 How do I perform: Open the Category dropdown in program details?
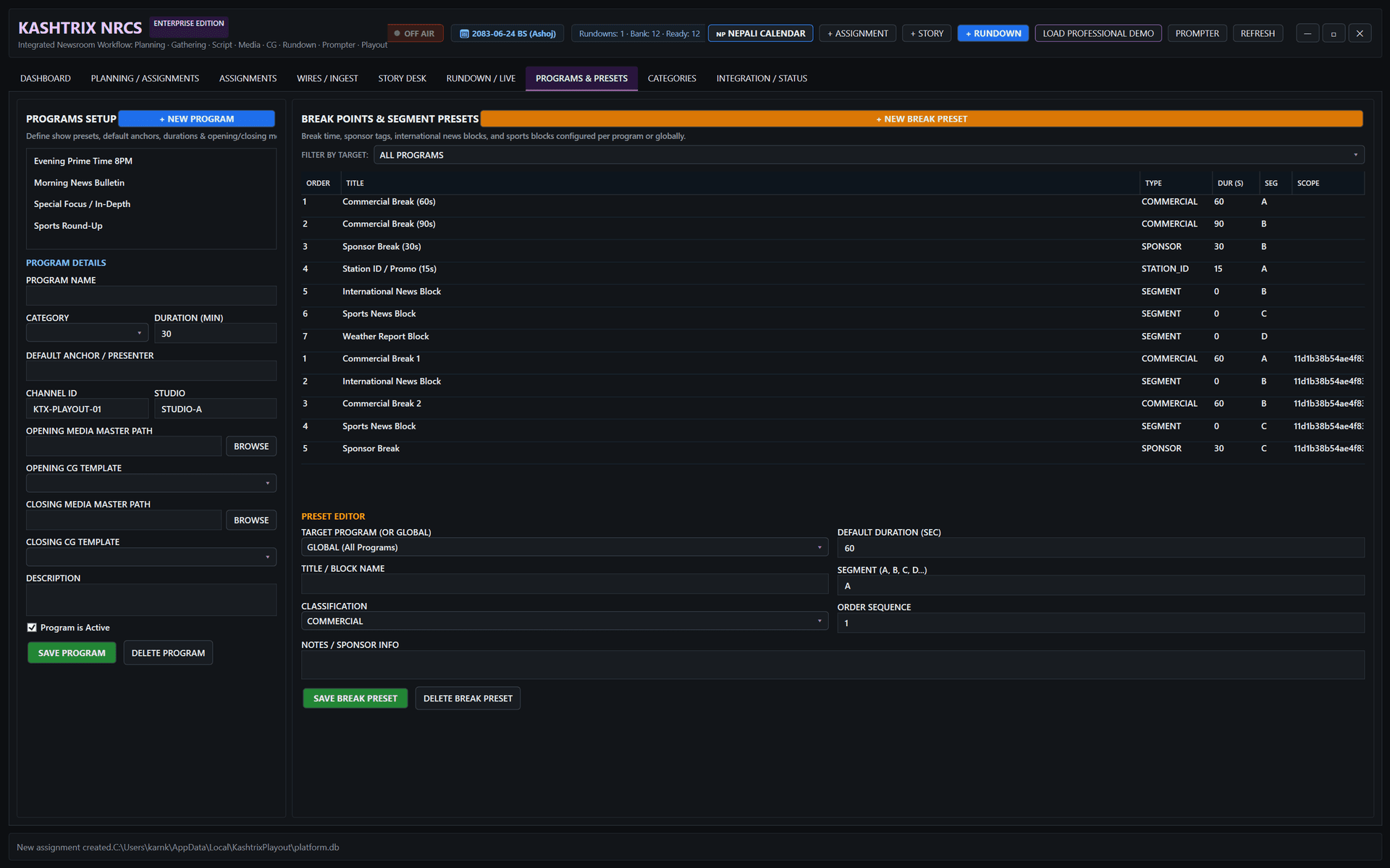click(x=87, y=333)
